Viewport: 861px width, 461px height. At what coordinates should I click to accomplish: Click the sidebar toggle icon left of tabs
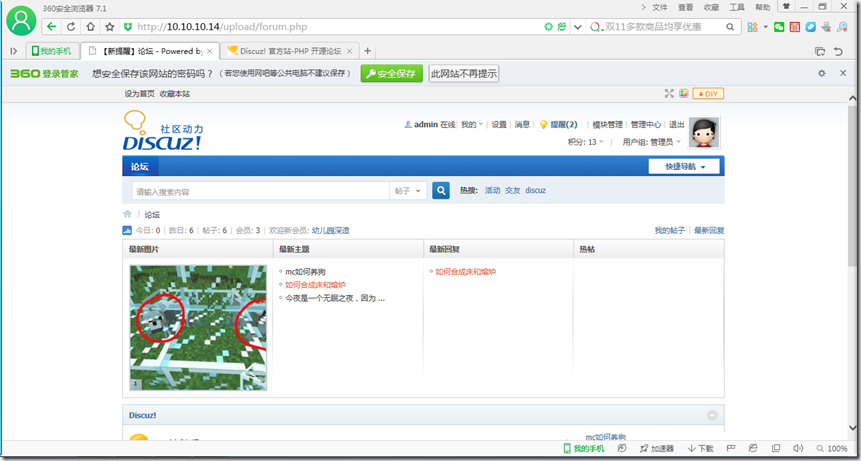click(x=14, y=51)
